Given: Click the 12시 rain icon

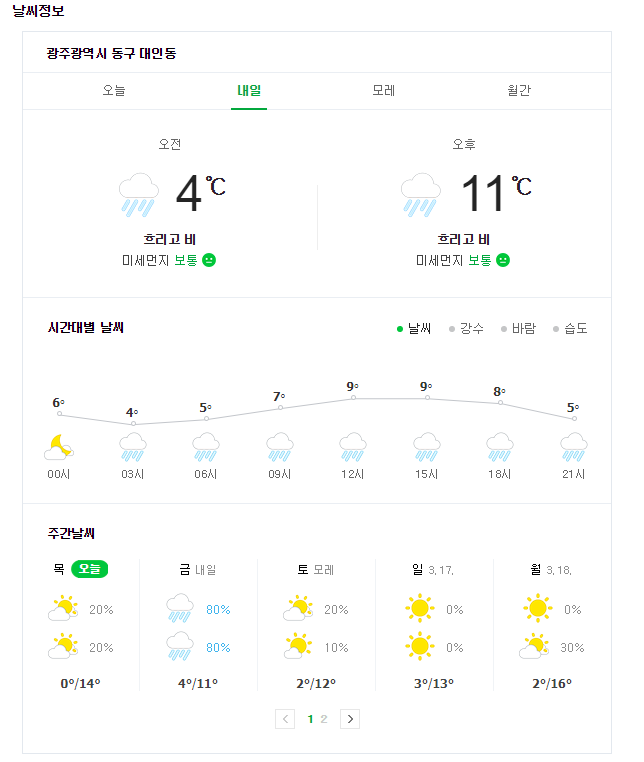Looking at the screenshot, I should tap(353, 446).
